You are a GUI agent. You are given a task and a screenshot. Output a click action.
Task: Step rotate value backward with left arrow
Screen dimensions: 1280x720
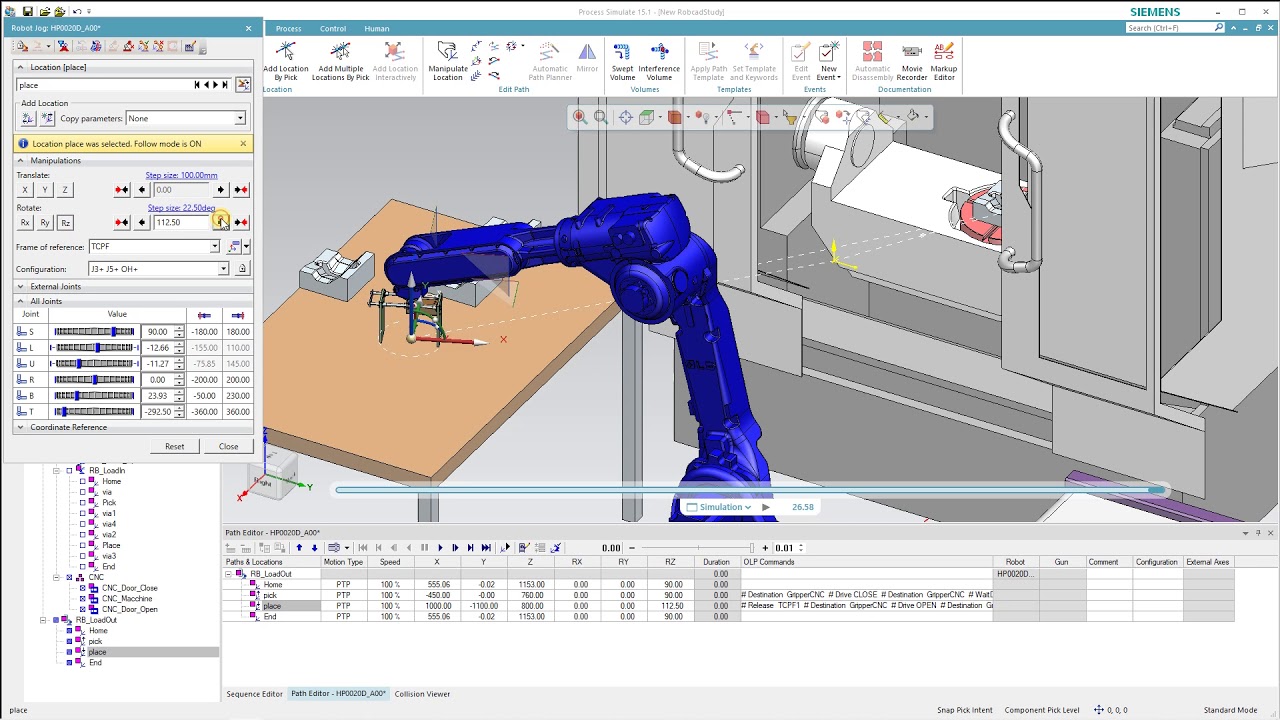141,222
